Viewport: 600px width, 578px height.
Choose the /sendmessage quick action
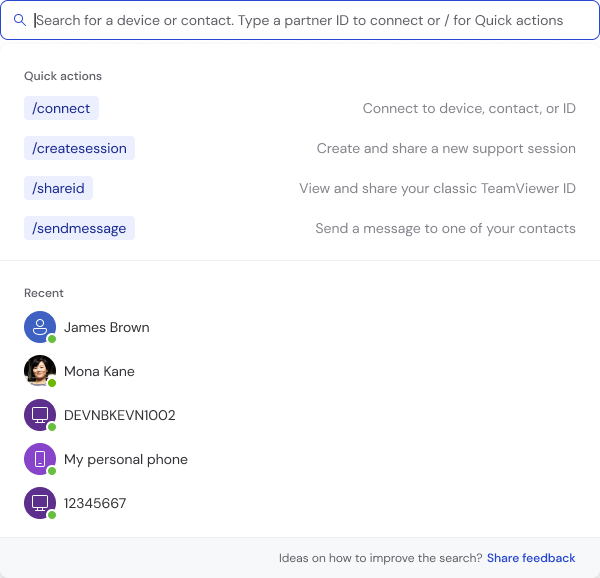pos(79,228)
